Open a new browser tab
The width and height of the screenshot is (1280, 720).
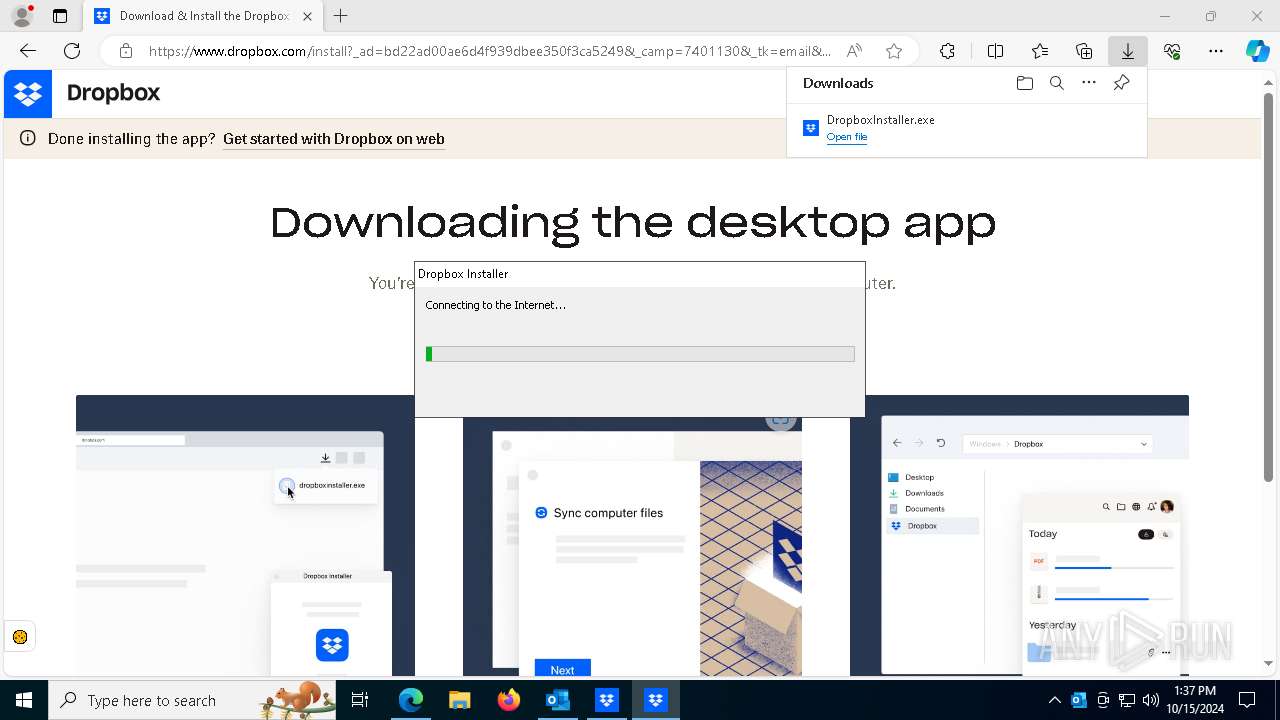(341, 16)
